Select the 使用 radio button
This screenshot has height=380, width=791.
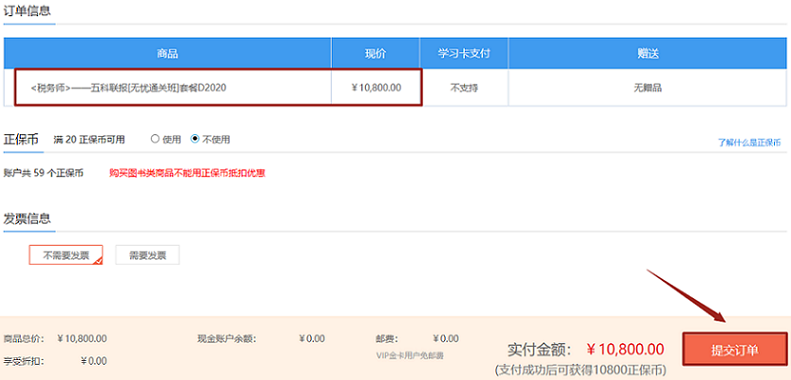click(x=155, y=139)
